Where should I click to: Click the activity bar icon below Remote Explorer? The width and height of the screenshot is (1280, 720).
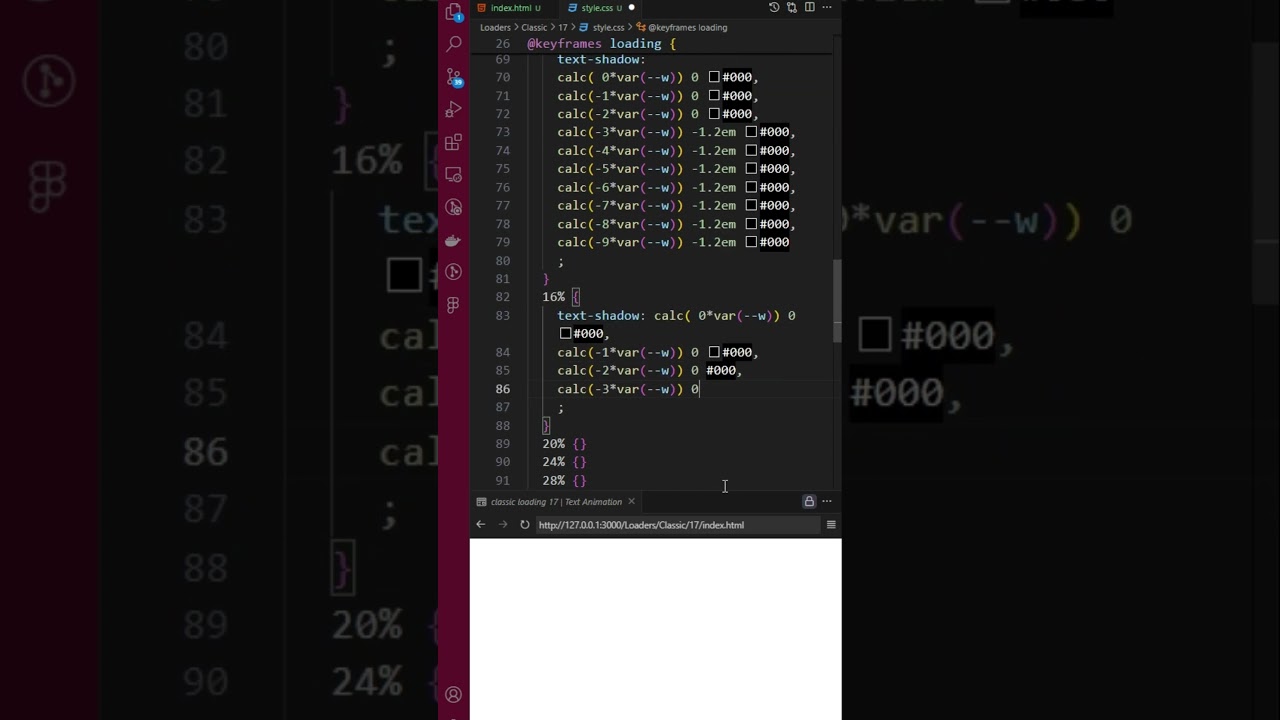point(453,207)
